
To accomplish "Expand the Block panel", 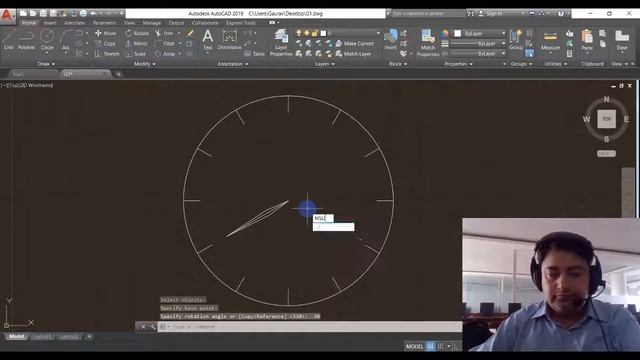I will click(x=398, y=64).
